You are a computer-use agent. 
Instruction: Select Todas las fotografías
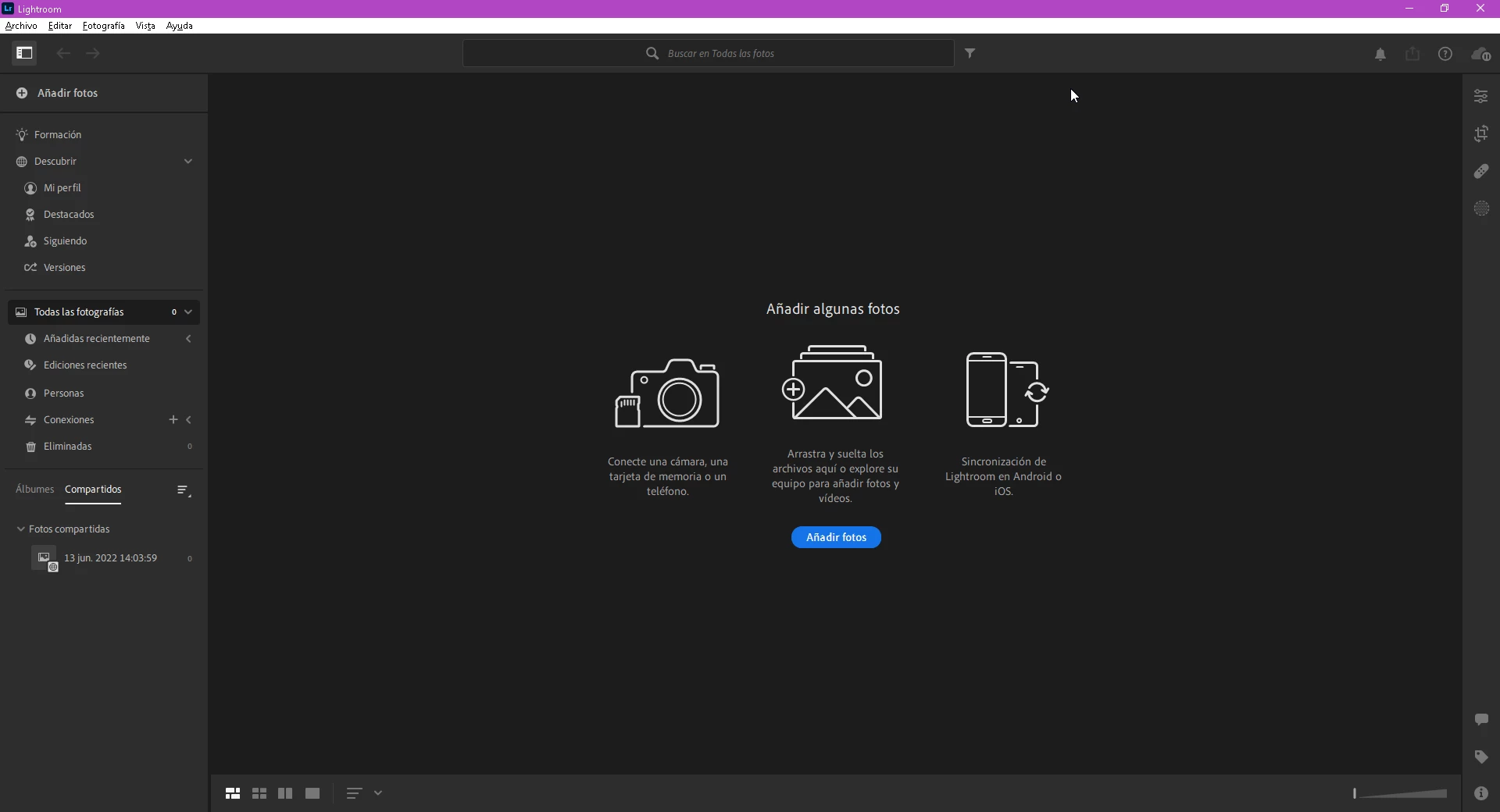(104, 312)
